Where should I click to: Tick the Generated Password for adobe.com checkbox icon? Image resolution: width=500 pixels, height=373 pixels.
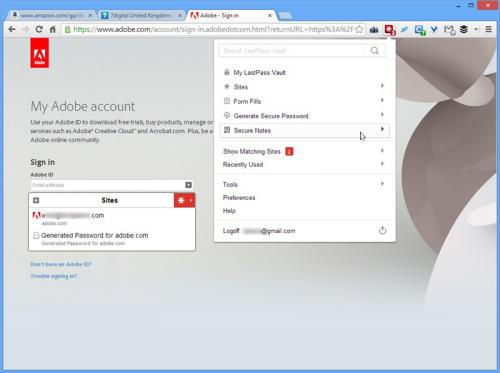point(36,236)
